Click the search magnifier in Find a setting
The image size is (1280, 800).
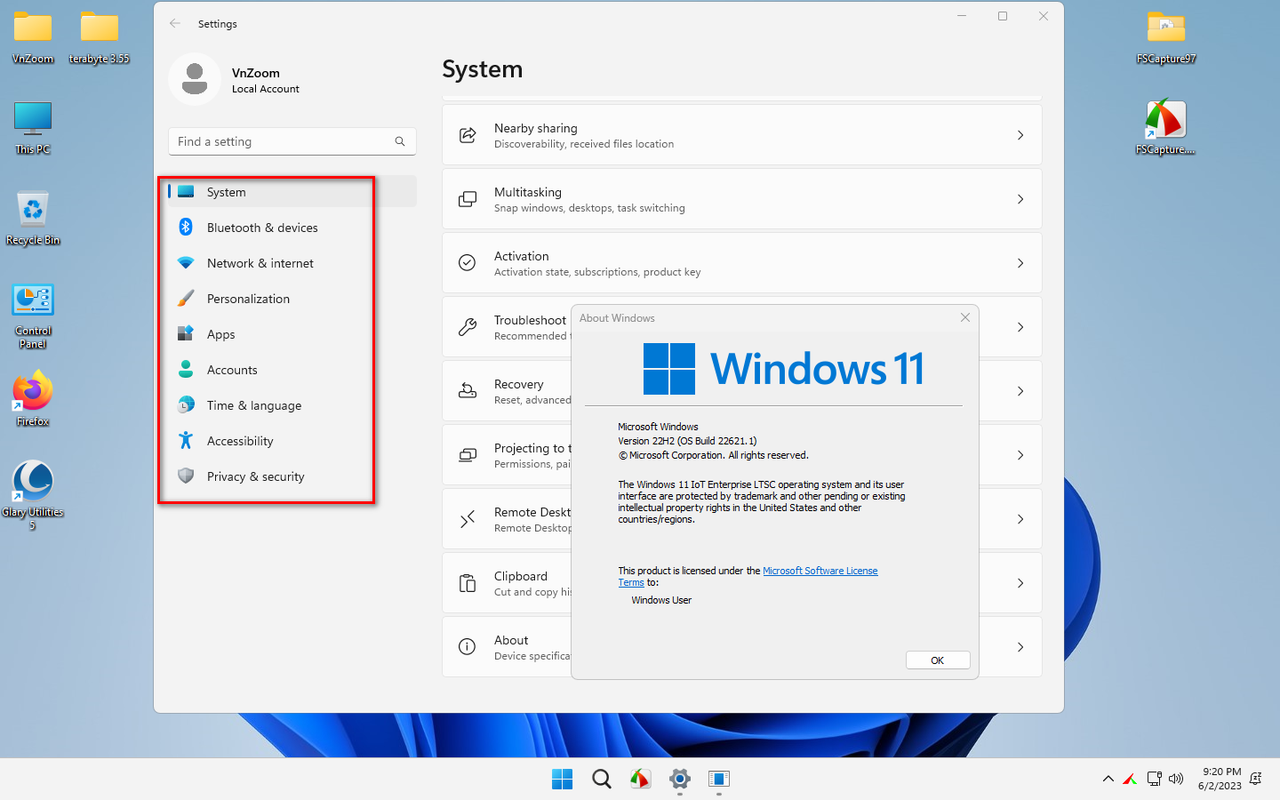tap(400, 142)
